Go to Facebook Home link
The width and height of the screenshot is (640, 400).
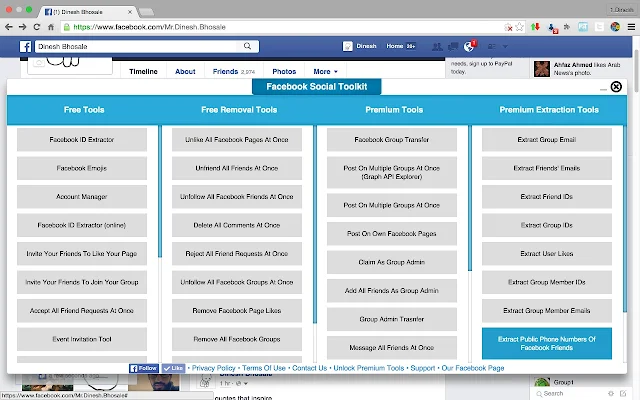[395, 46]
